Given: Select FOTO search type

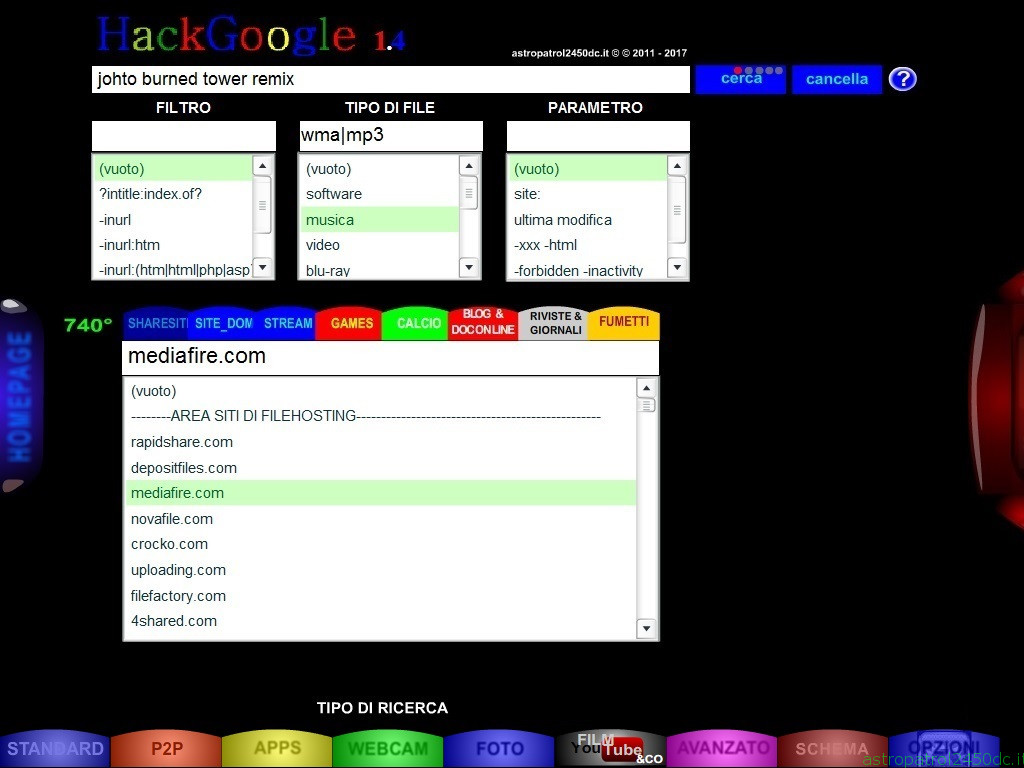Looking at the screenshot, I should (x=500, y=748).
